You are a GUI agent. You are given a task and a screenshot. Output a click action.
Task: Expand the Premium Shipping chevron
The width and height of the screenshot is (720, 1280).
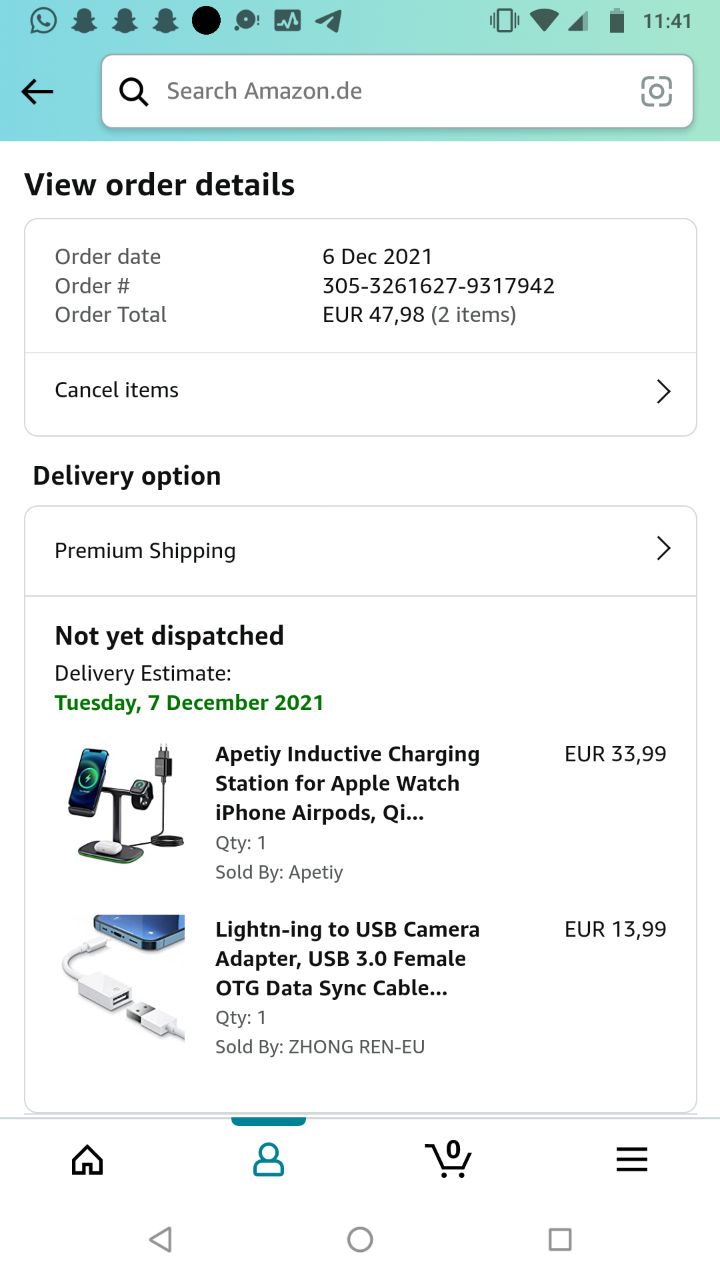pyautogui.click(x=662, y=548)
